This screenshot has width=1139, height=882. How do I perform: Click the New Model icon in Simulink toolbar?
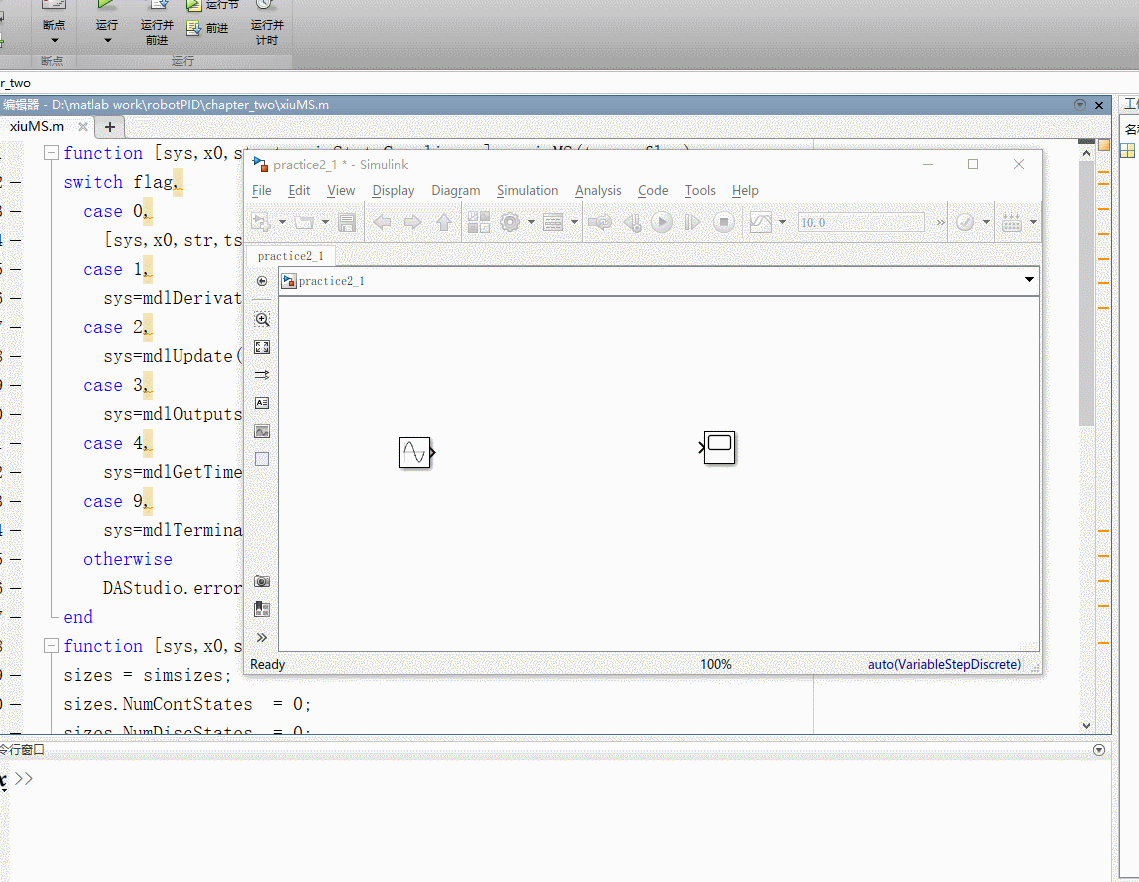tap(261, 222)
